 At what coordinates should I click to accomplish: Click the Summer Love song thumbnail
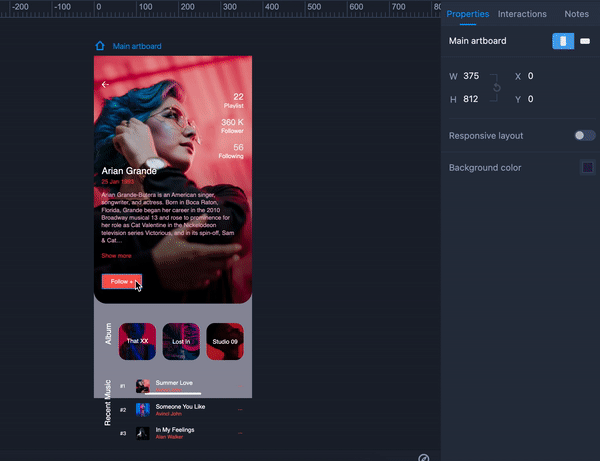click(x=143, y=386)
